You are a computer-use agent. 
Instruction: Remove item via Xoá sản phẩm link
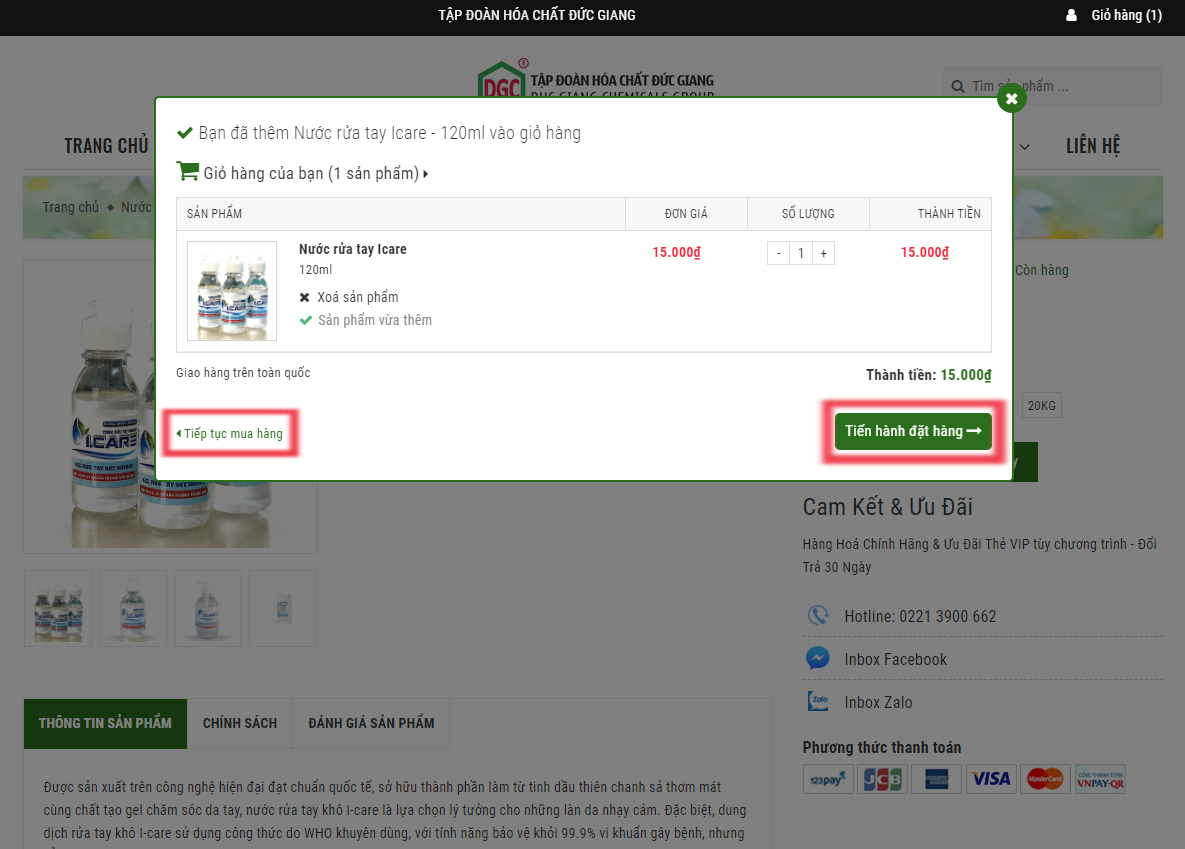(357, 297)
